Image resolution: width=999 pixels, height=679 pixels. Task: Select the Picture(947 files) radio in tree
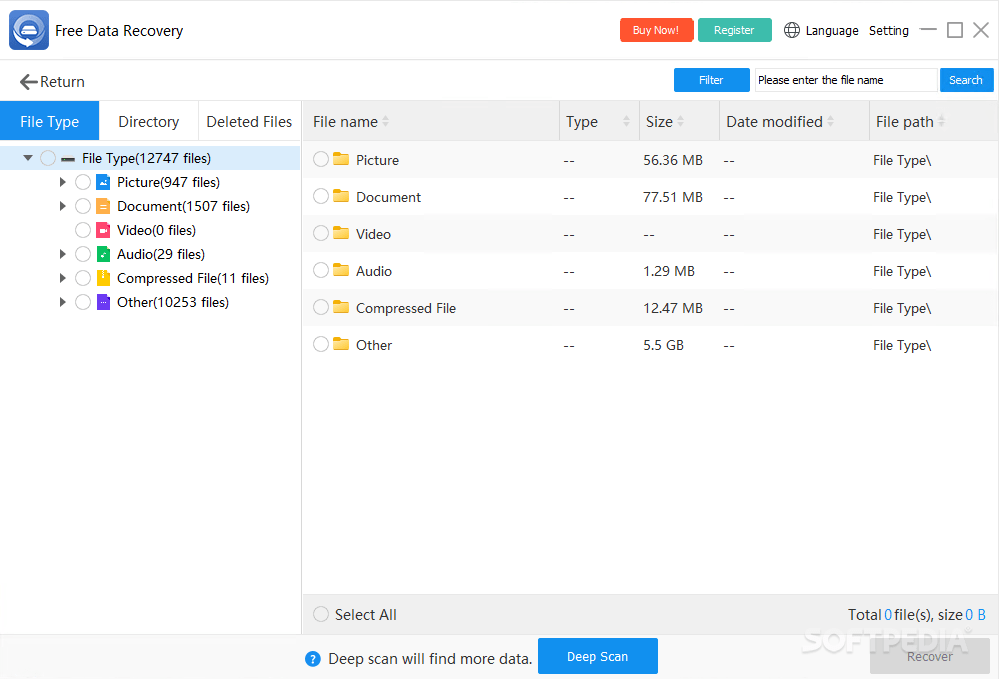click(x=83, y=182)
